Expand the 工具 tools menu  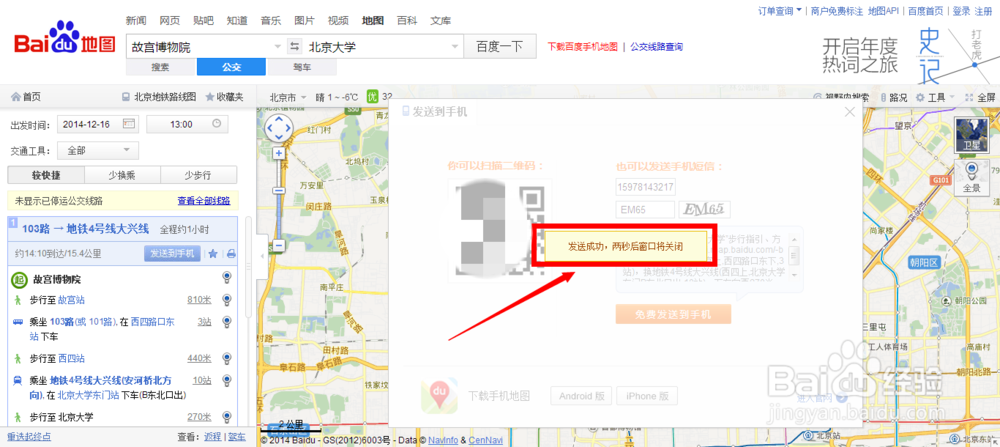936,98
